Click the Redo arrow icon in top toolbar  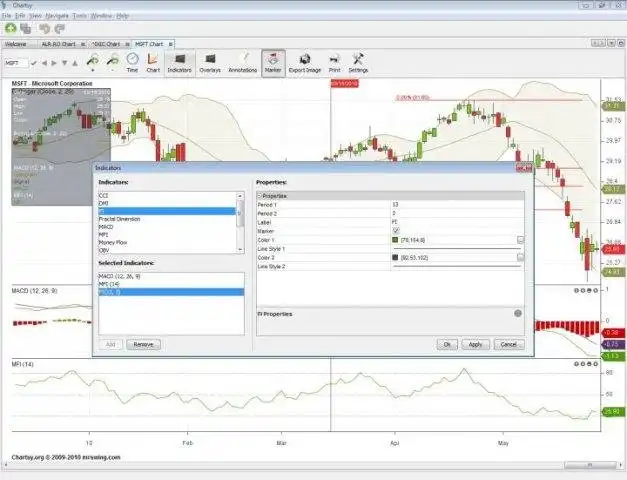(x=60, y=29)
